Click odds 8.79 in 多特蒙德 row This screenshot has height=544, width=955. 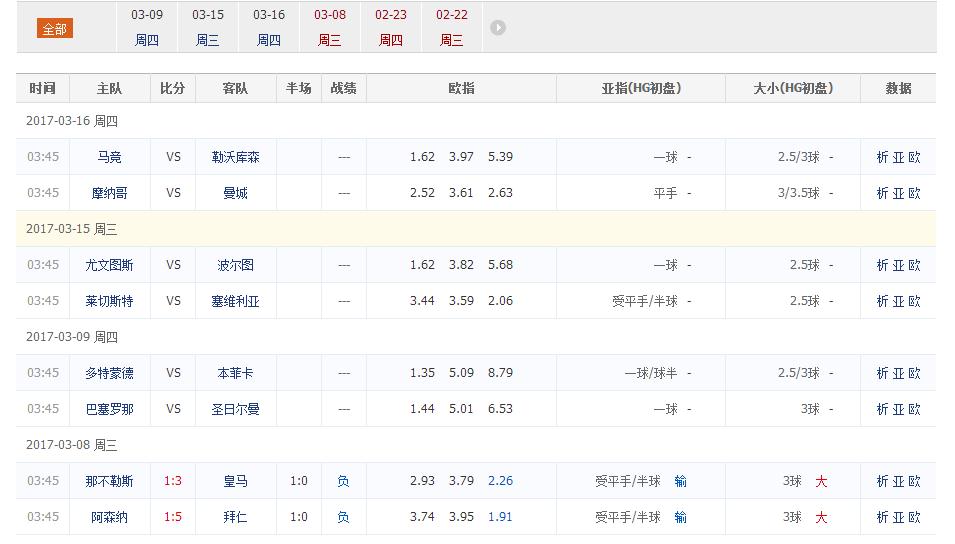(501, 372)
